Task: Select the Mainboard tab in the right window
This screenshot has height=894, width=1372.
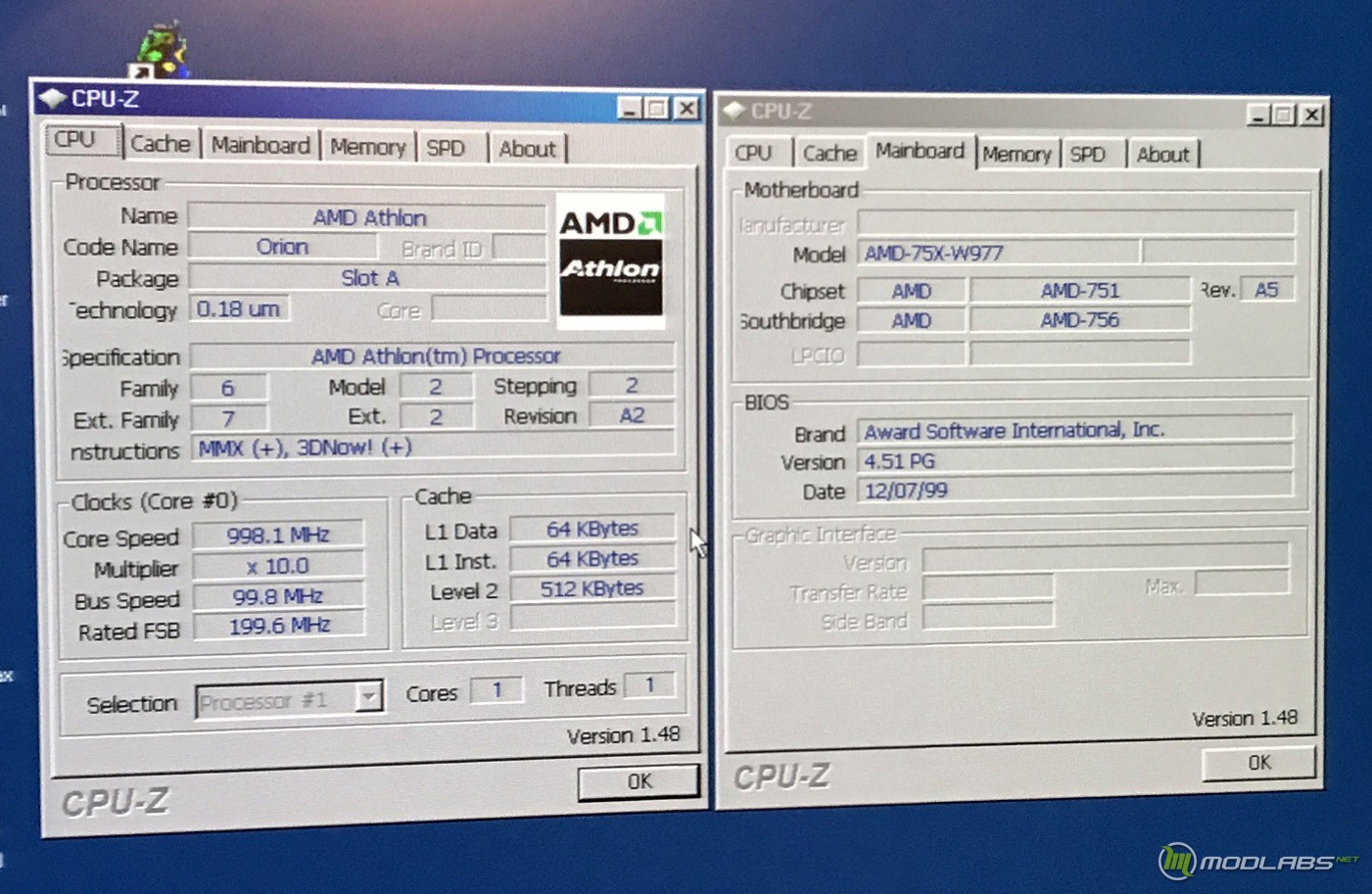Action: pos(920,152)
